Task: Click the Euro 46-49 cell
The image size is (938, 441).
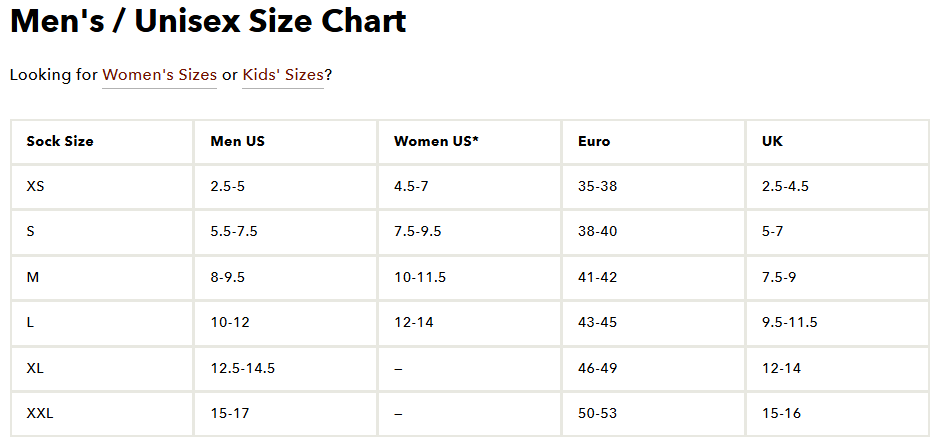Action: point(598,368)
